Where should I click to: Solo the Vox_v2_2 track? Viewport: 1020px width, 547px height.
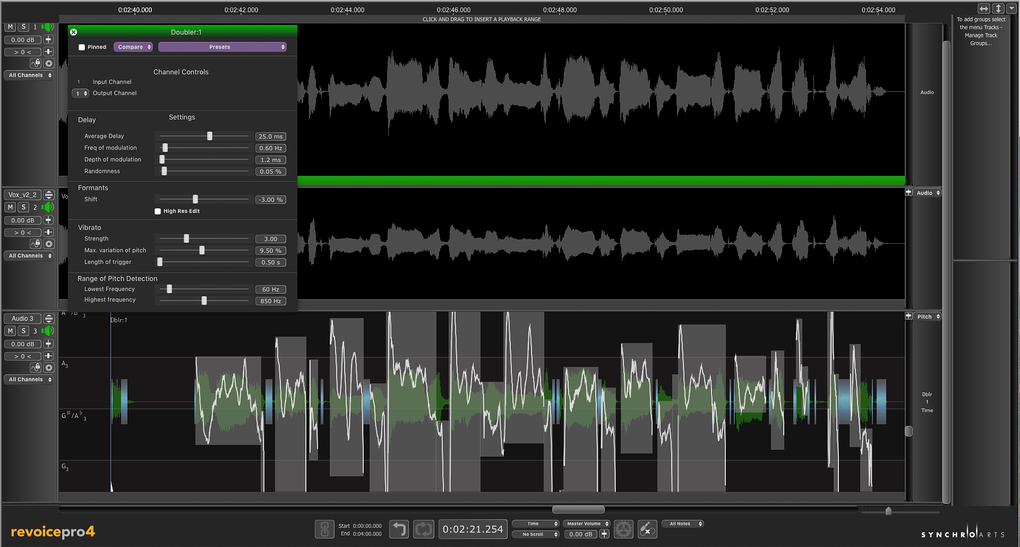click(x=23, y=207)
